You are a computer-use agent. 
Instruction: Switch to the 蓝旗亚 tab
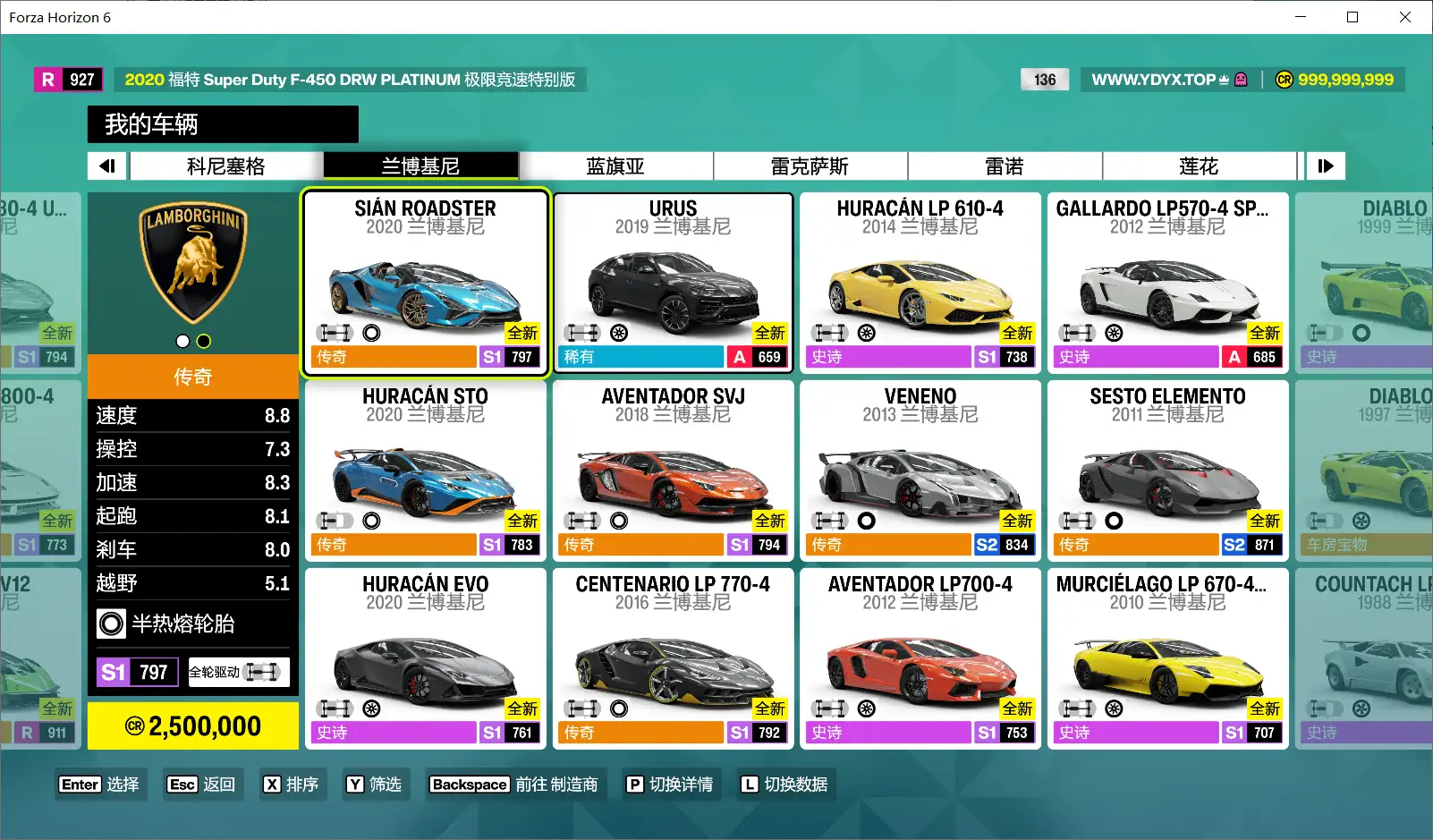click(615, 166)
